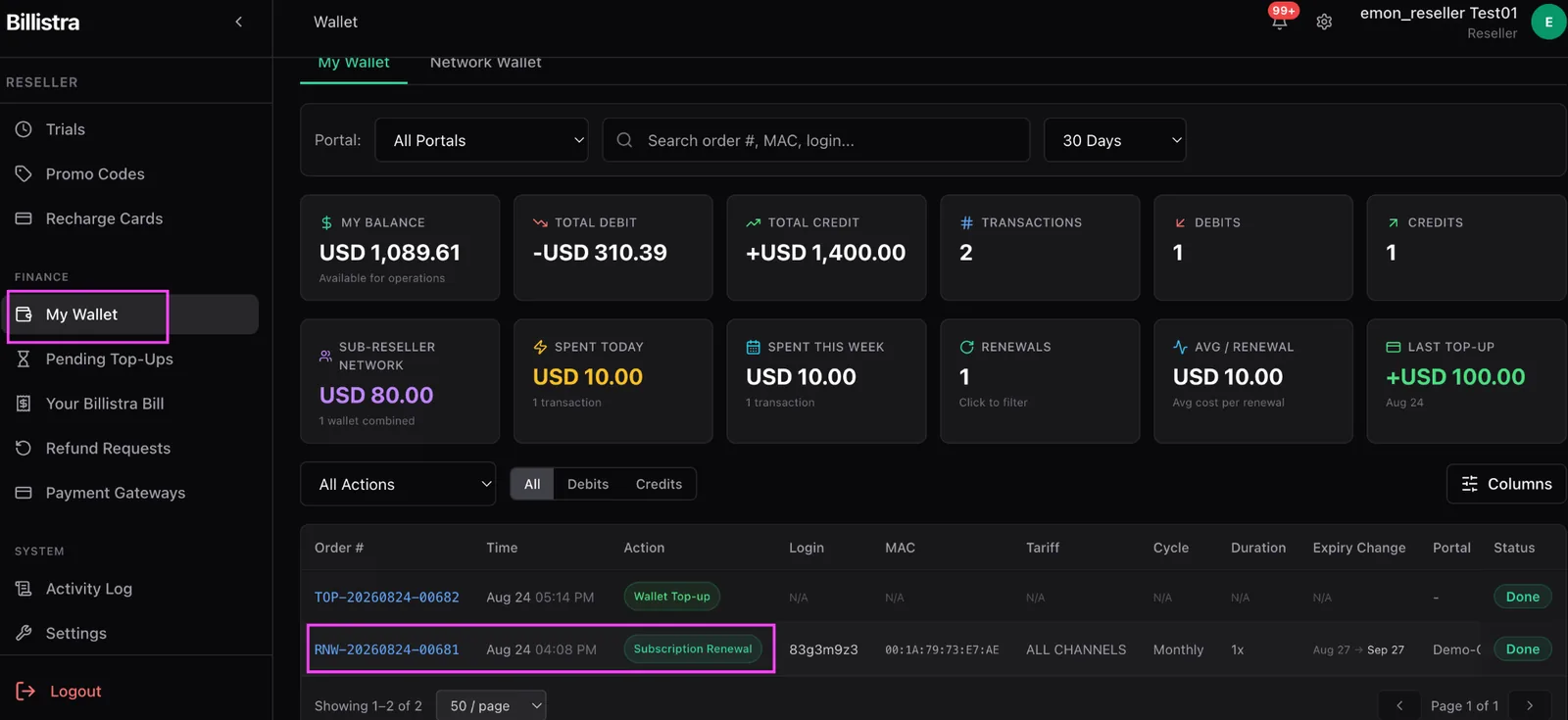Go to next page arrow
This screenshot has width=1568, height=720.
tap(1530, 705)
